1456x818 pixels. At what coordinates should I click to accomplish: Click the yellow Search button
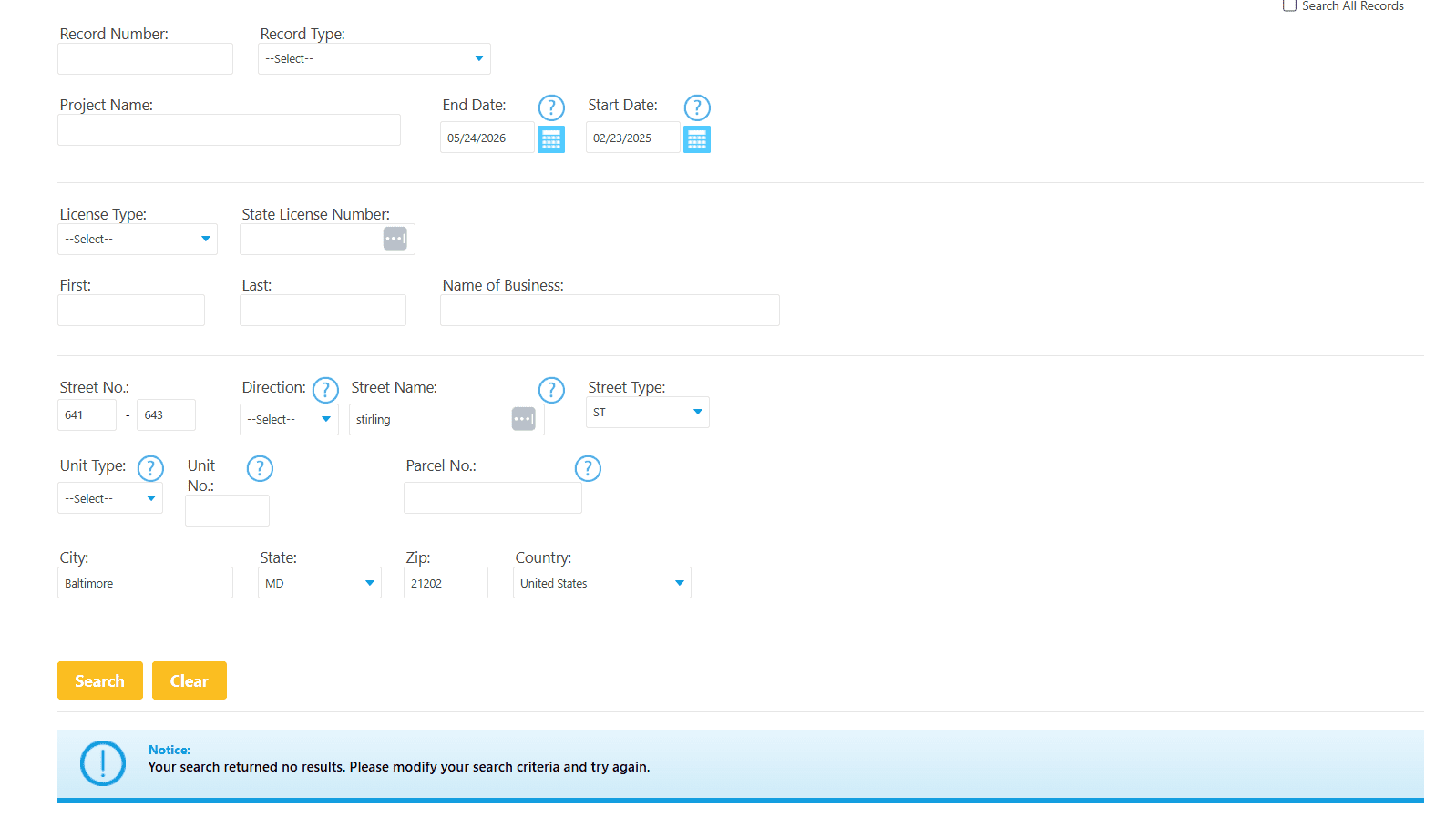(x=100, y=680)
